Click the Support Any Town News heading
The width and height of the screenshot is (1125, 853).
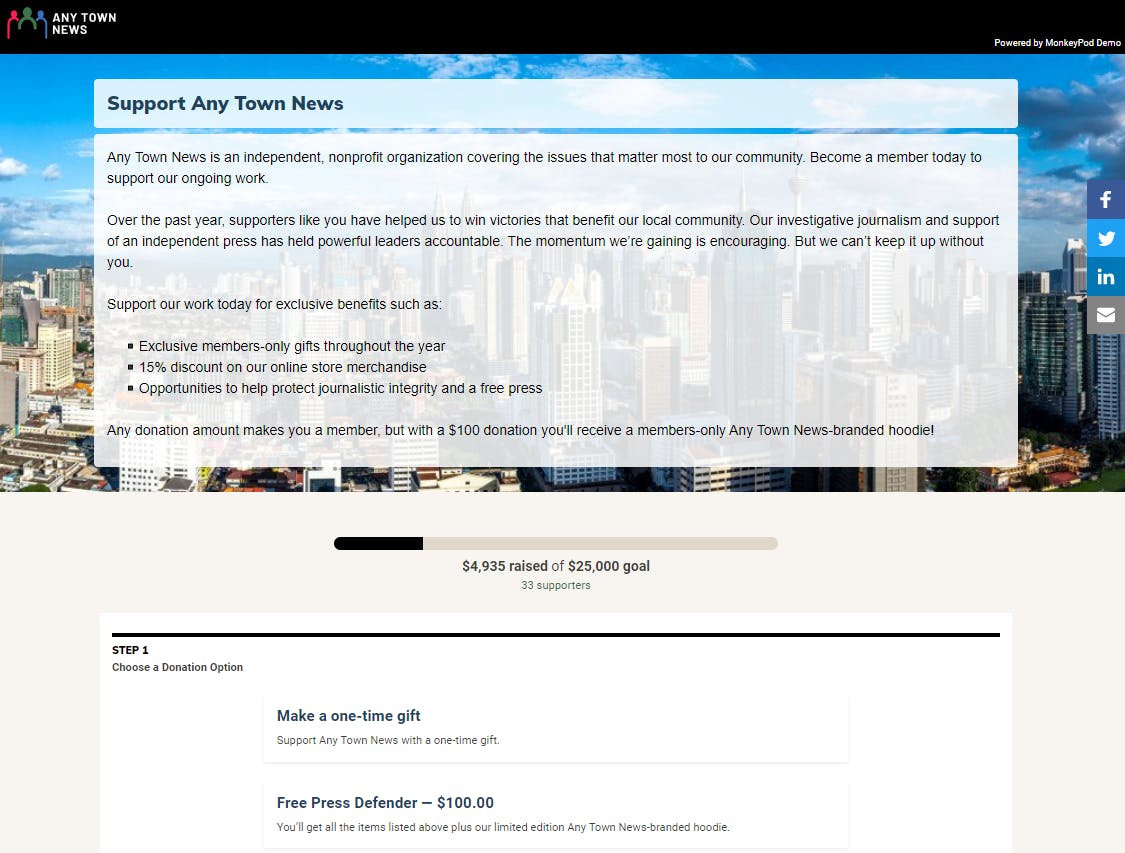tap(225, 103)
